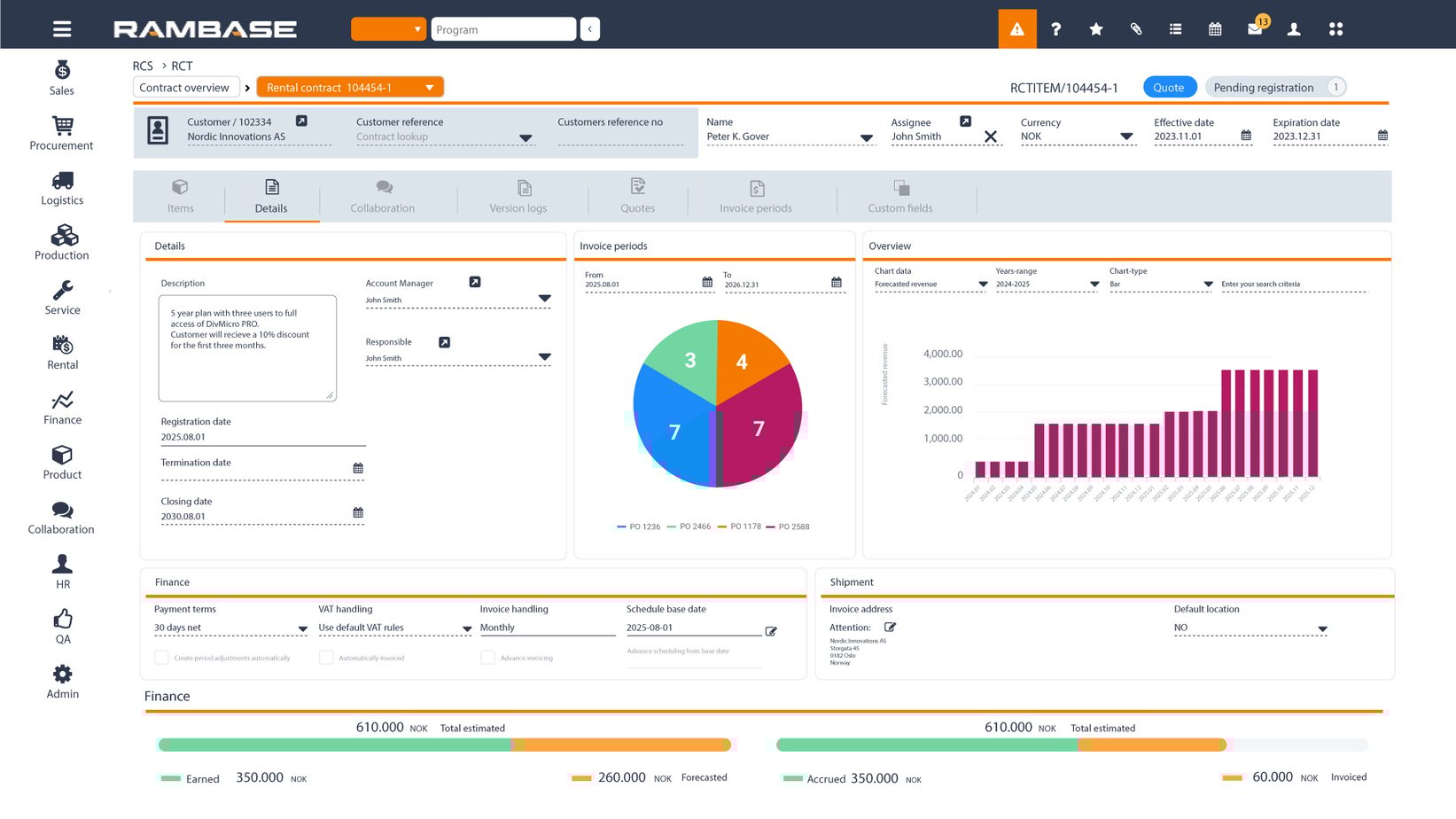
Task: Click the Rental module icon
Action: (x=61, y=352)
